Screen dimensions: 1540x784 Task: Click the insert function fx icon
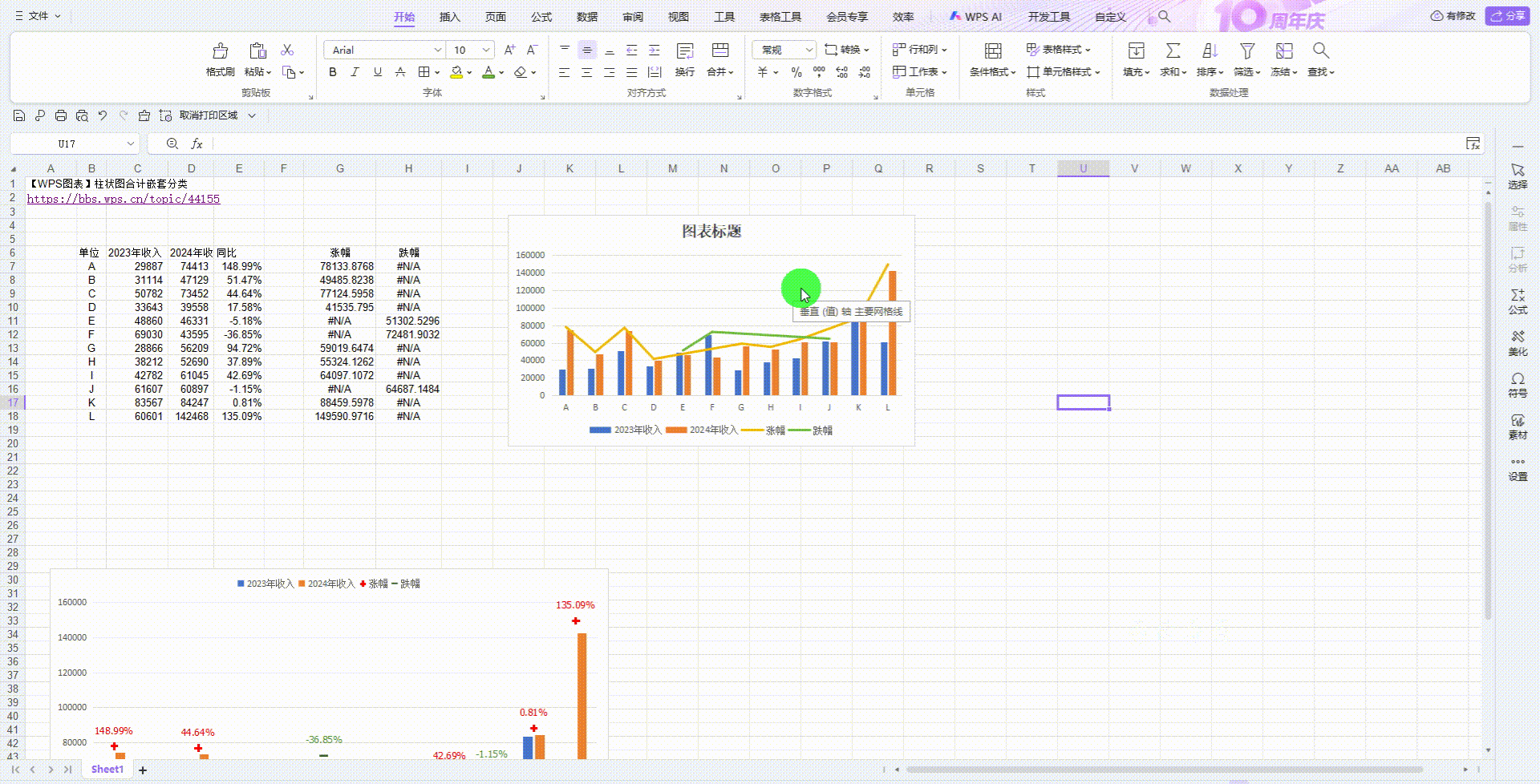(197, 143)
